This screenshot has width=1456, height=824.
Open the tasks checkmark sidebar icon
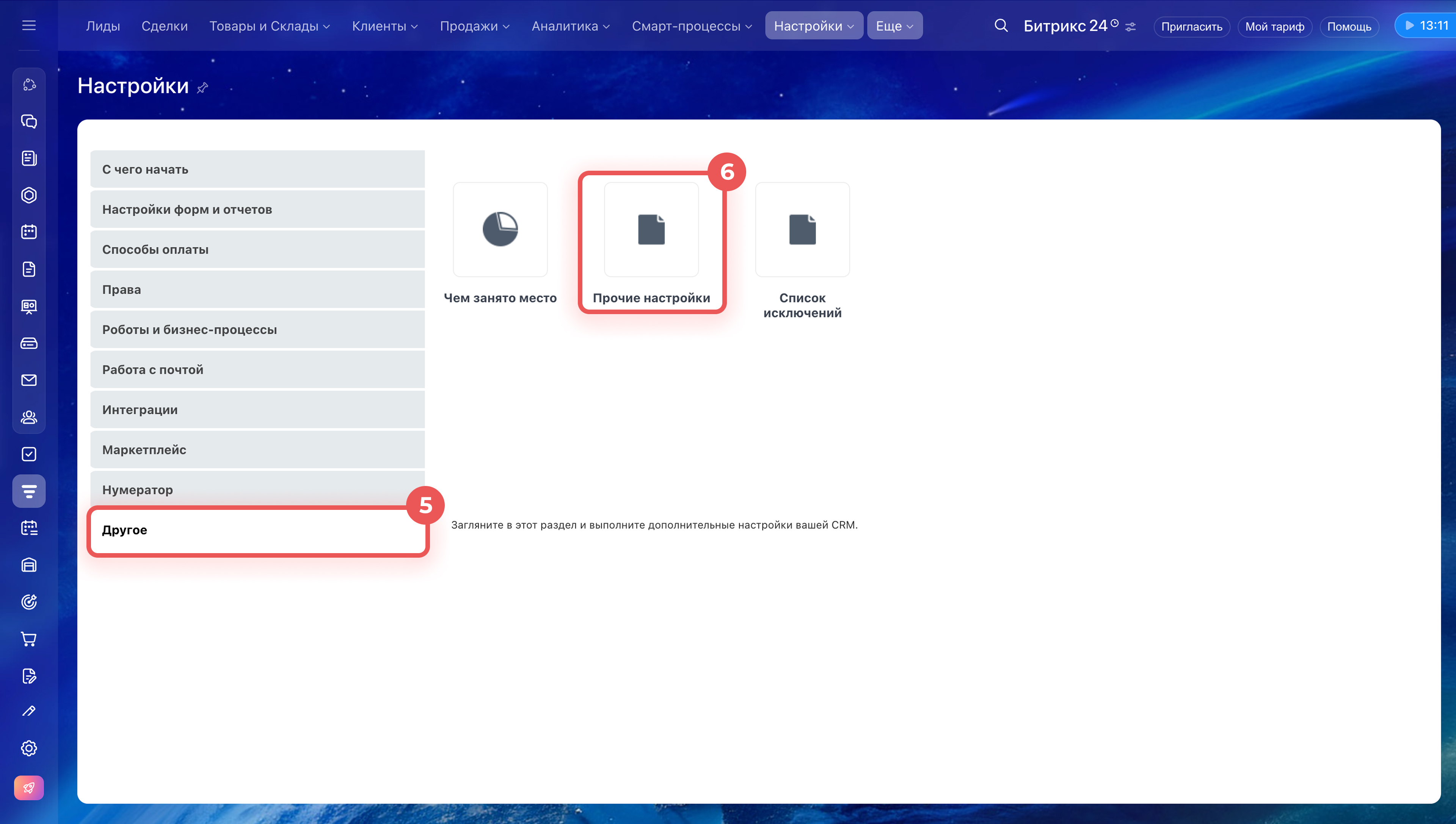pyautogui.click(x=29, y=454)
